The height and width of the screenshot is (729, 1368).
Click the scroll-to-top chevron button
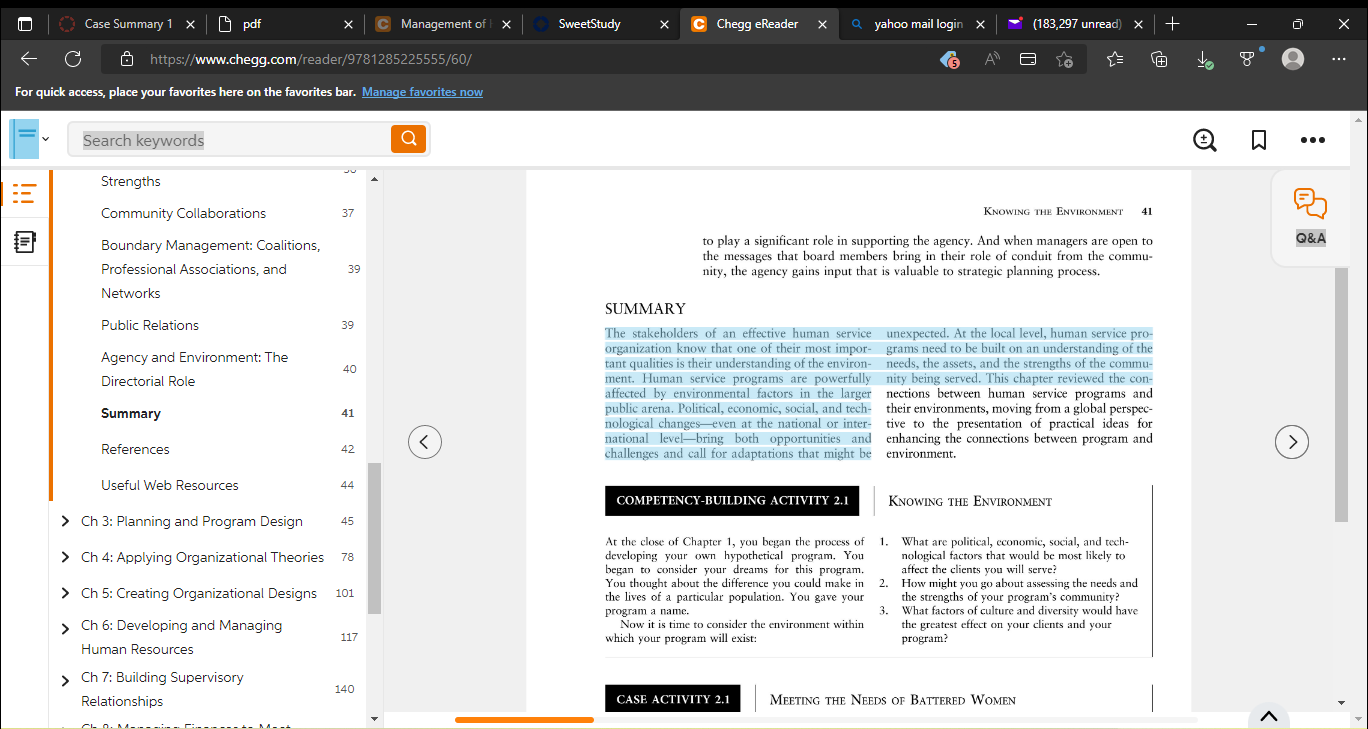click(x=1269, y=716)
